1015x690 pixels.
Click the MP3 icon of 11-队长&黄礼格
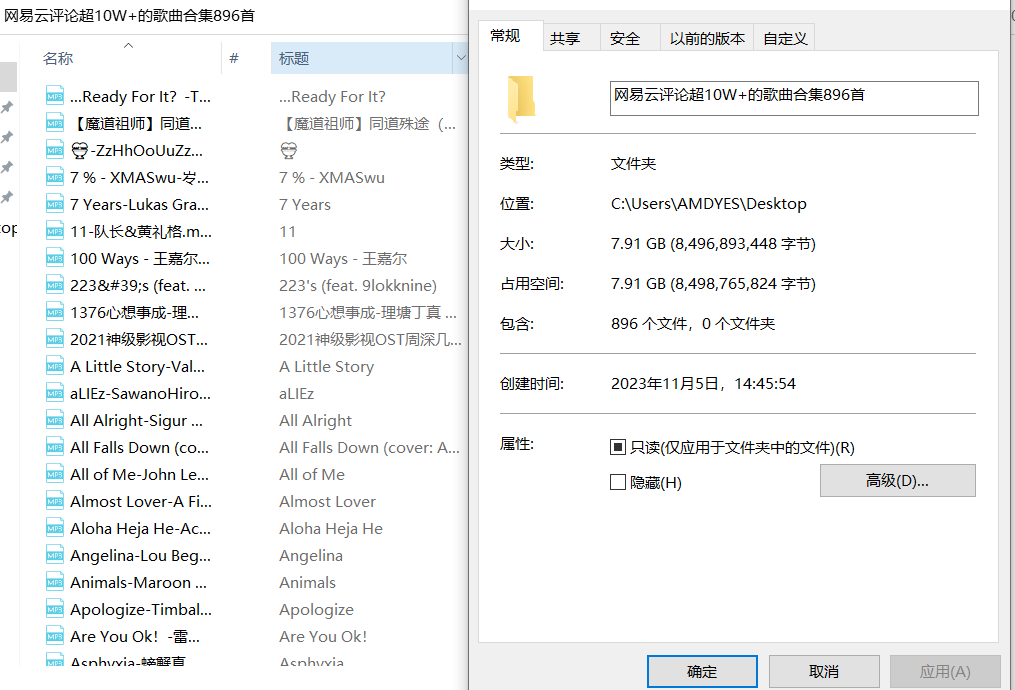[x=55, y=231]
